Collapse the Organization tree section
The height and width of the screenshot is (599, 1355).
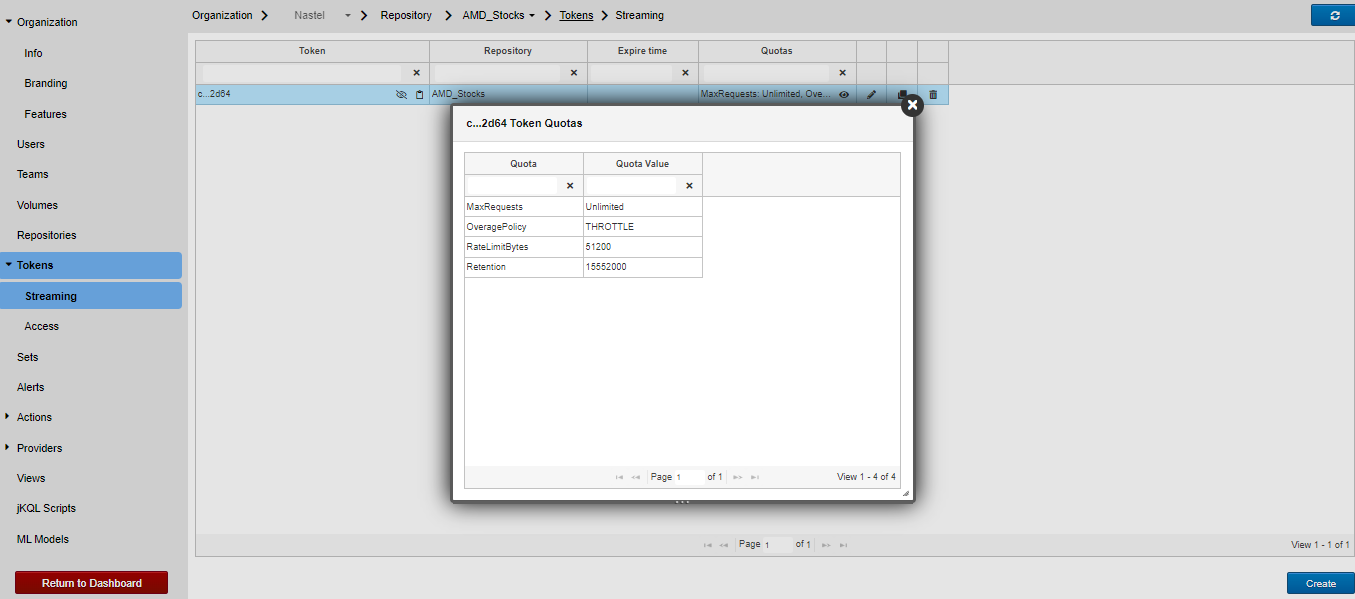tap(9, 21)
